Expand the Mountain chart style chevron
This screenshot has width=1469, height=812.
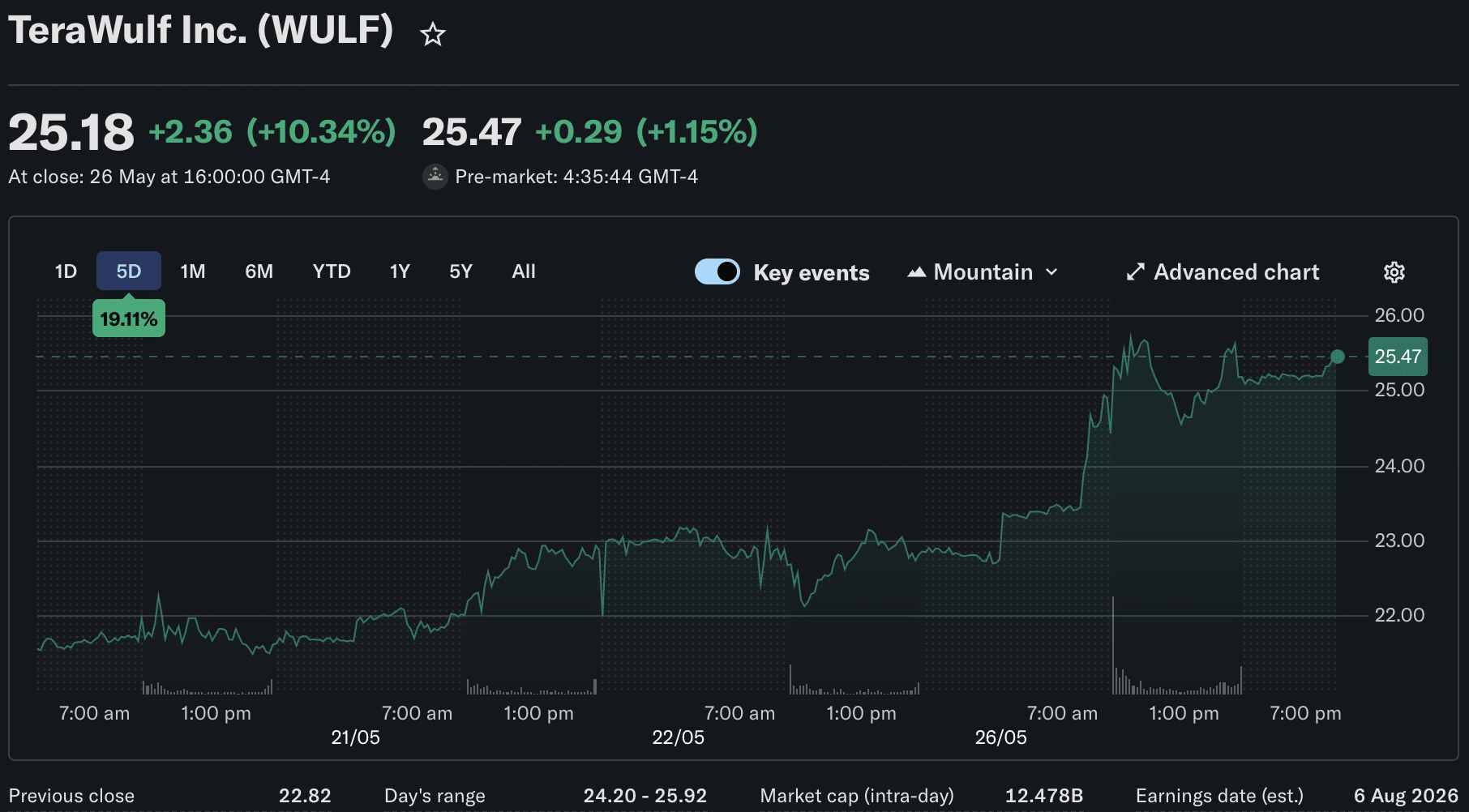pos(1051,272)
